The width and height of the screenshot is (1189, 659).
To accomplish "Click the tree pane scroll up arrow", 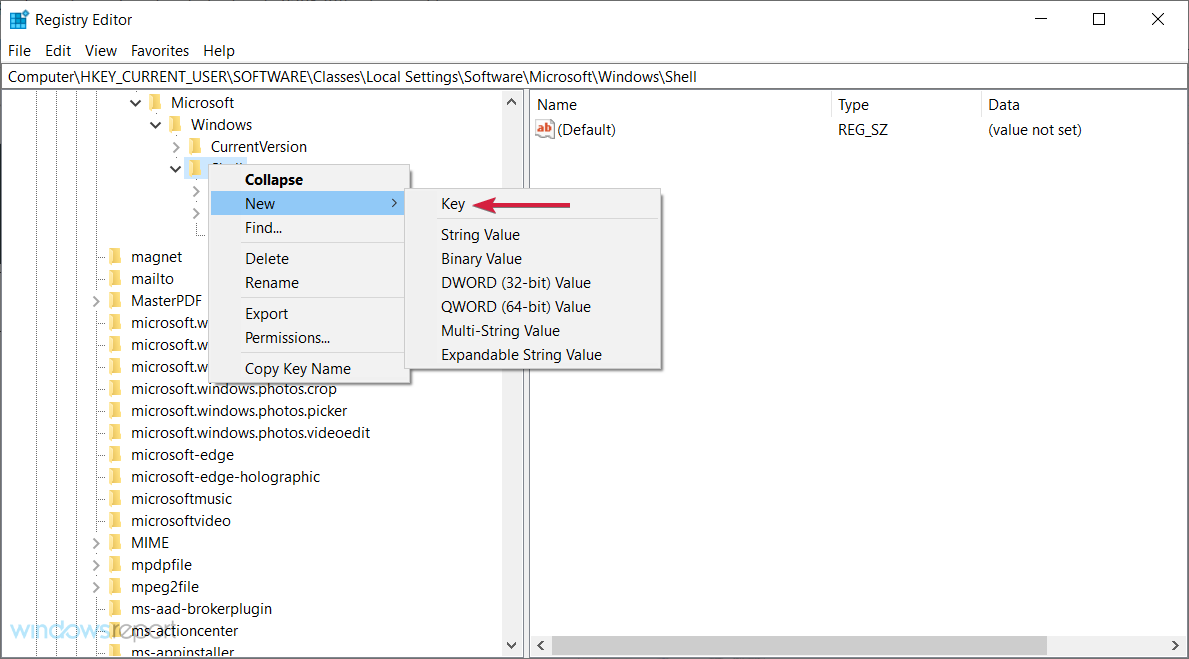I will click(x=511, y=102).
